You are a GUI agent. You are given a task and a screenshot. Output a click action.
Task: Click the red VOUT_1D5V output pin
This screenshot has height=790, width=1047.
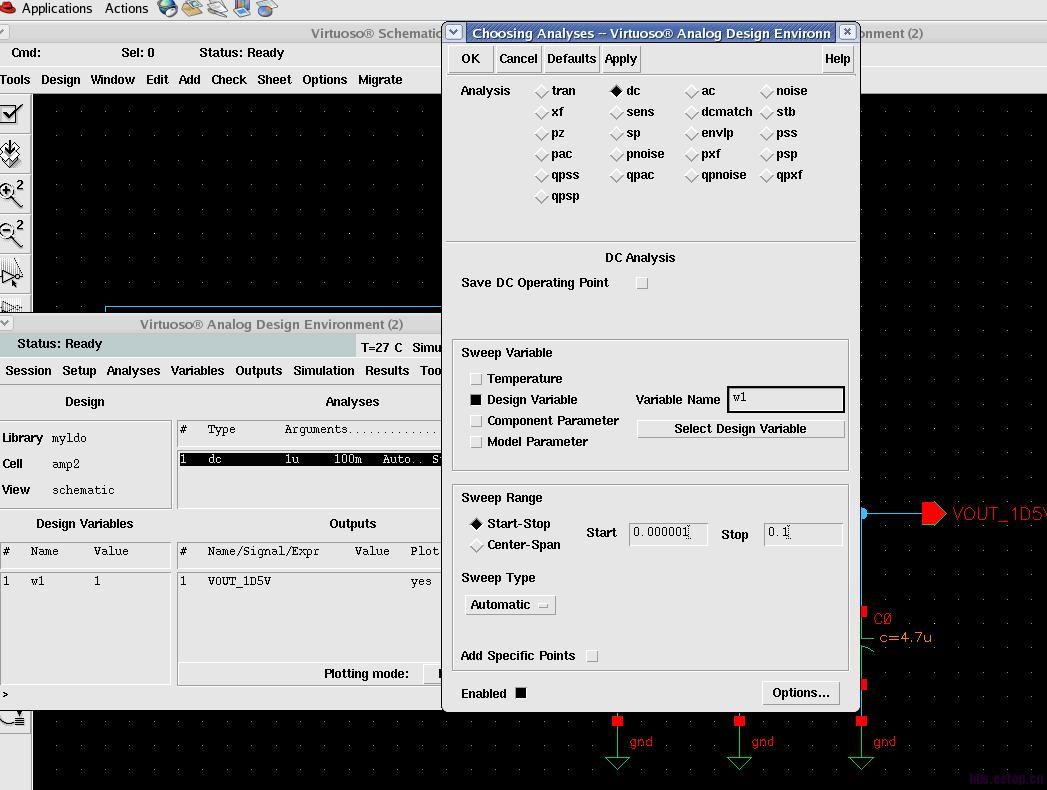click(x=933, y=514)
